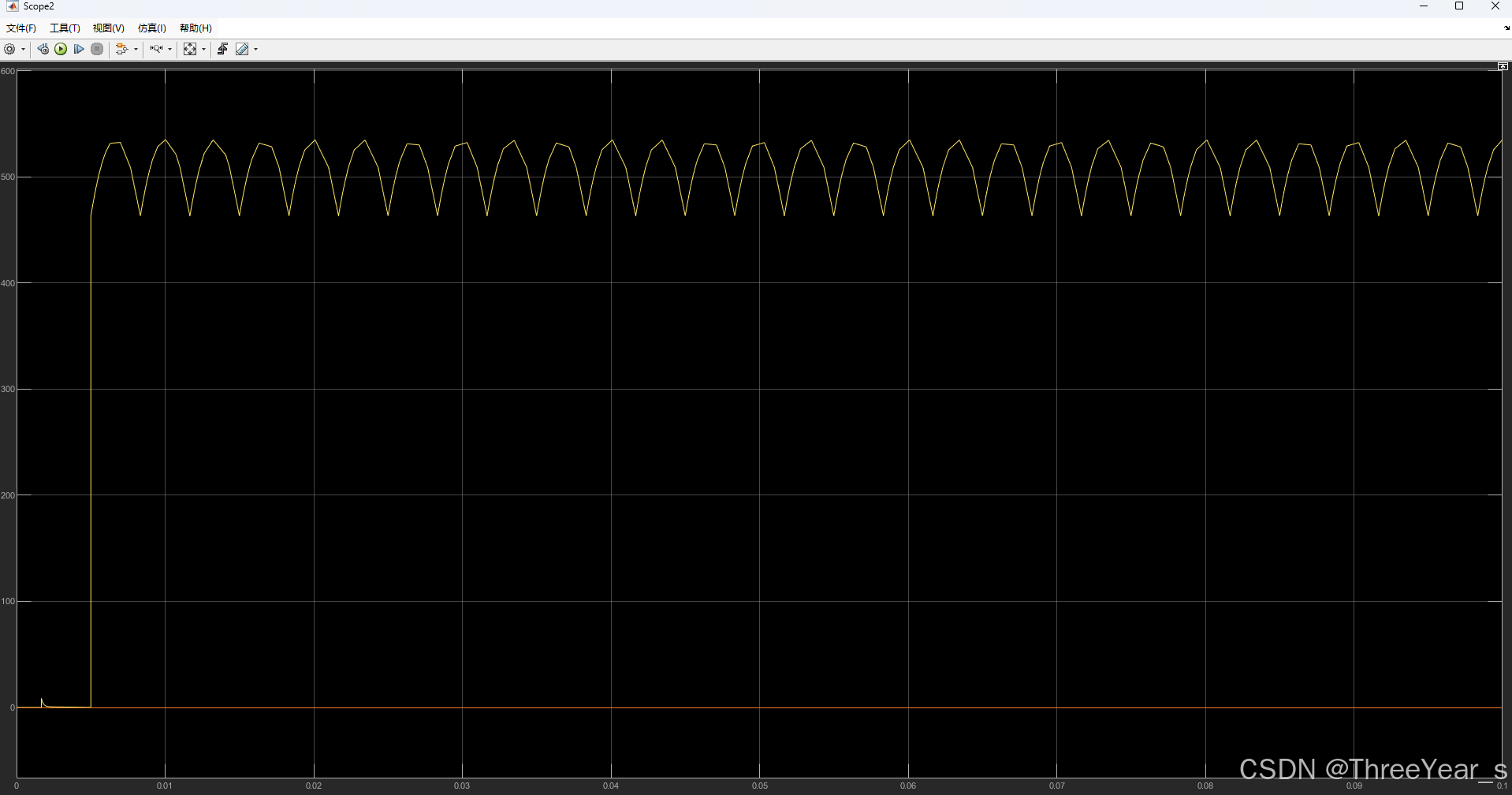The width and height of the screenshot is (1512, 795).
Task: Click the x-axis label 0.06
Action: pyautogui.click(x=908, y=786)
